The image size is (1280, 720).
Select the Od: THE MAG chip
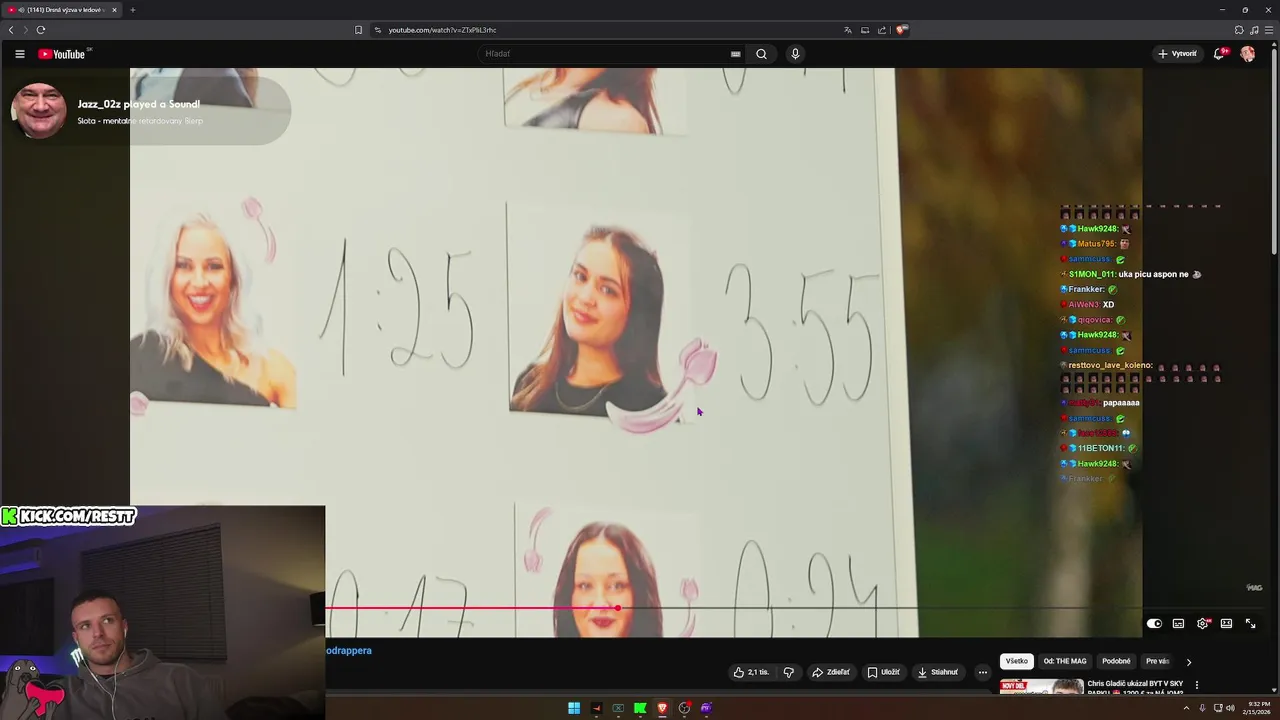[1065, 661]
